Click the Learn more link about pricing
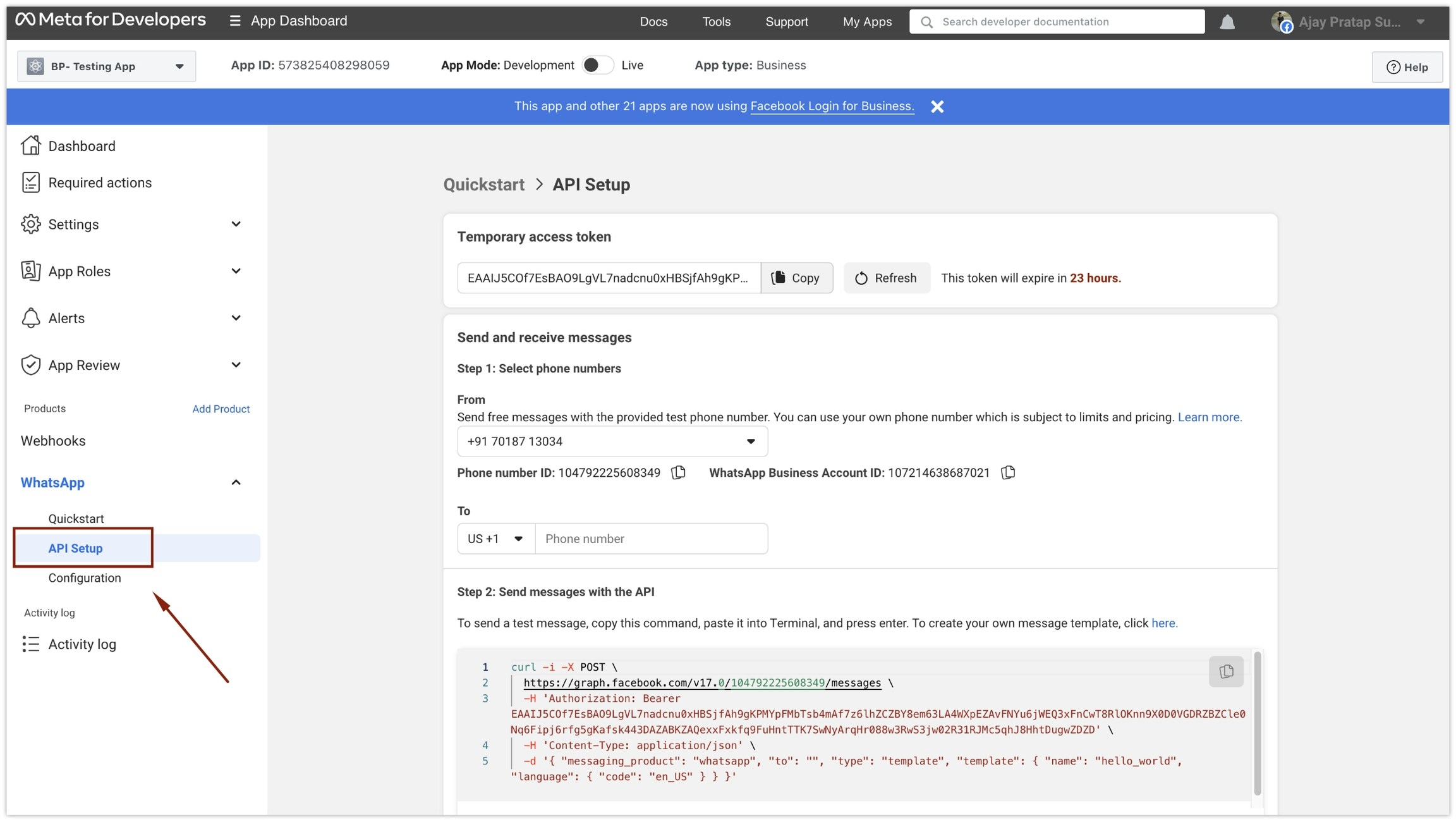Image resolution: width=1456 pixels, height=822 pixels. [1209, 417]
